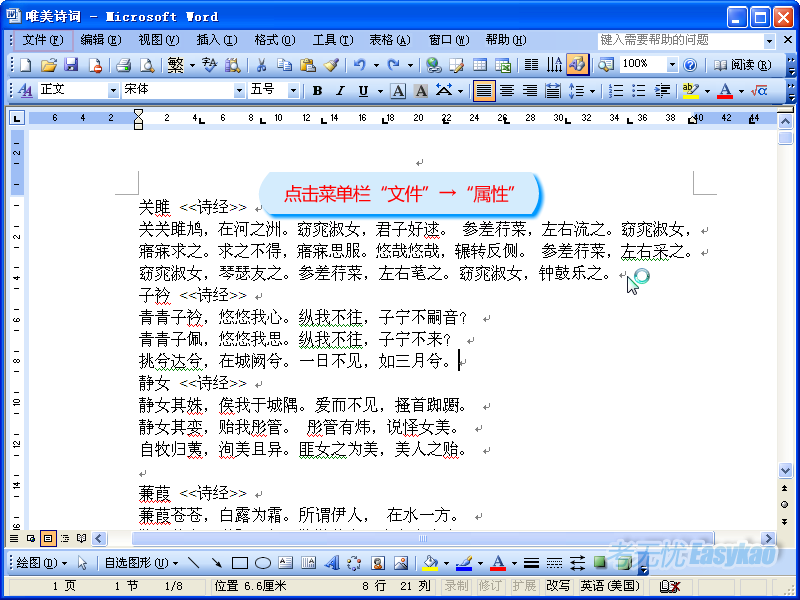
Task: Insert Excel worksheet icon
Action: point(503,65)
